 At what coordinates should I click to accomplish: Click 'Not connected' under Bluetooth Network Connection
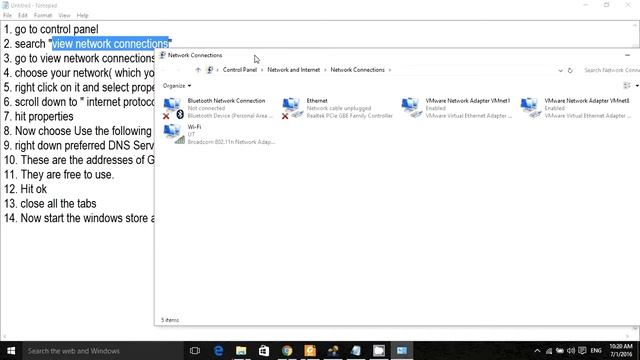[x=206, y=108]
